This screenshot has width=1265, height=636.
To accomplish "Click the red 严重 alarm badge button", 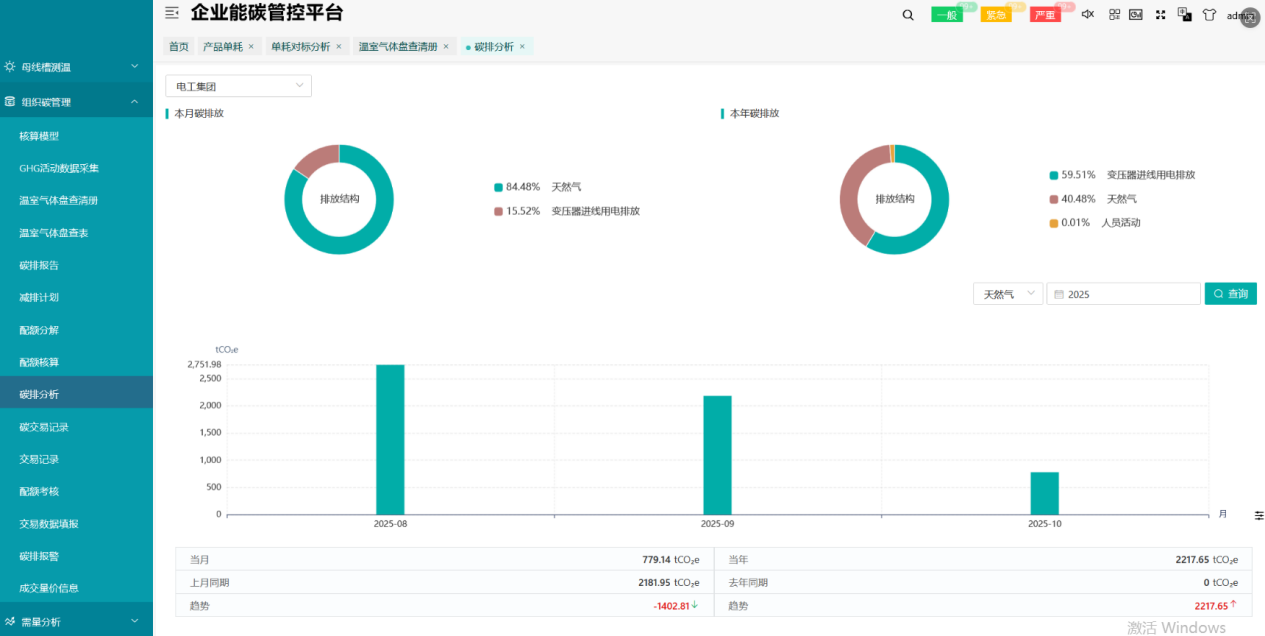I will [1045, 15].
